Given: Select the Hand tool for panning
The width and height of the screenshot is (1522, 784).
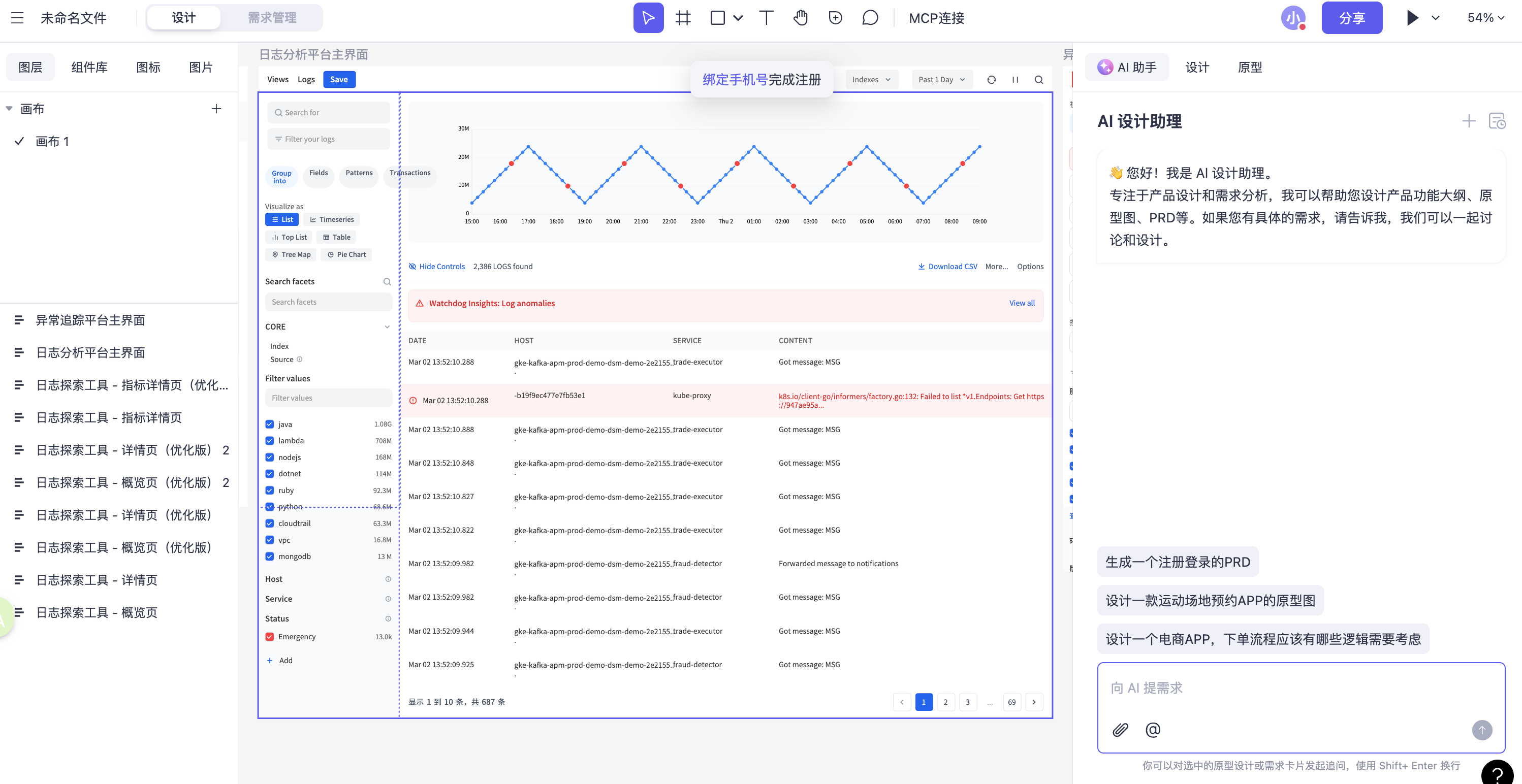Looking at the screenshot, I should pos(801,18).
